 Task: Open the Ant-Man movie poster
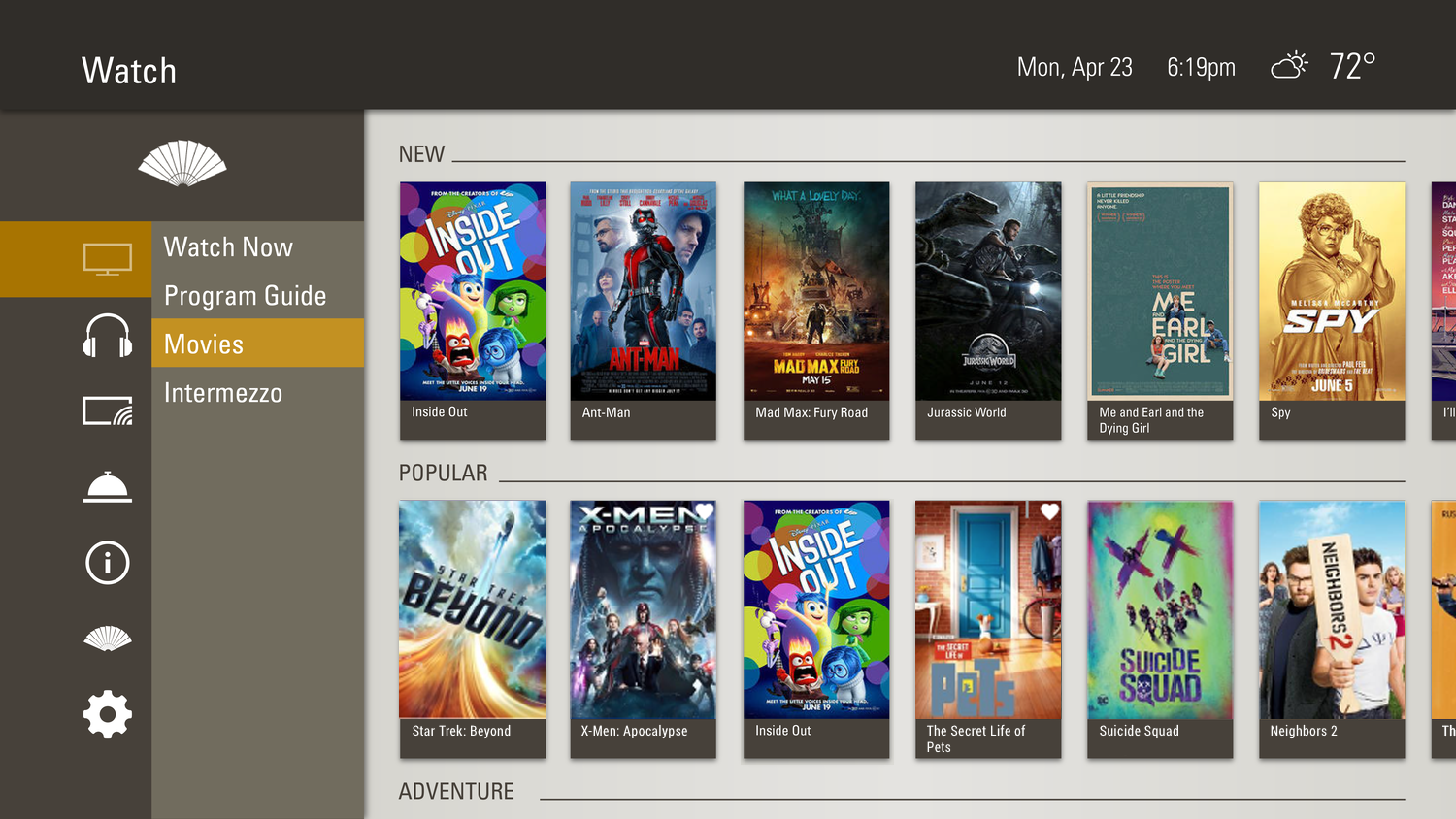tap(644, 291)
